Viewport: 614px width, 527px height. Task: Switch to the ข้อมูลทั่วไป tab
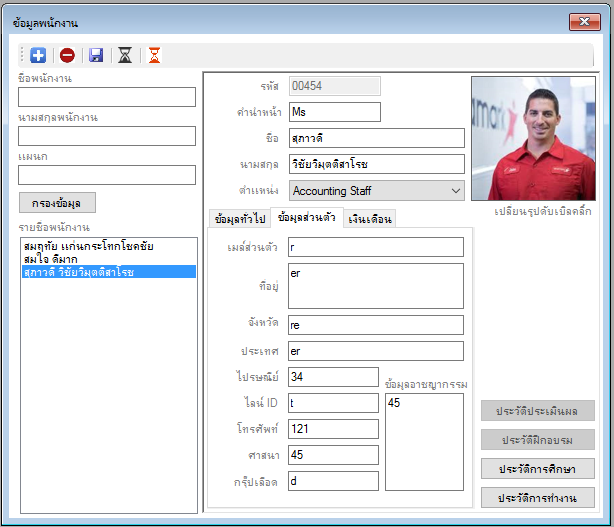[x=240, y=218]
